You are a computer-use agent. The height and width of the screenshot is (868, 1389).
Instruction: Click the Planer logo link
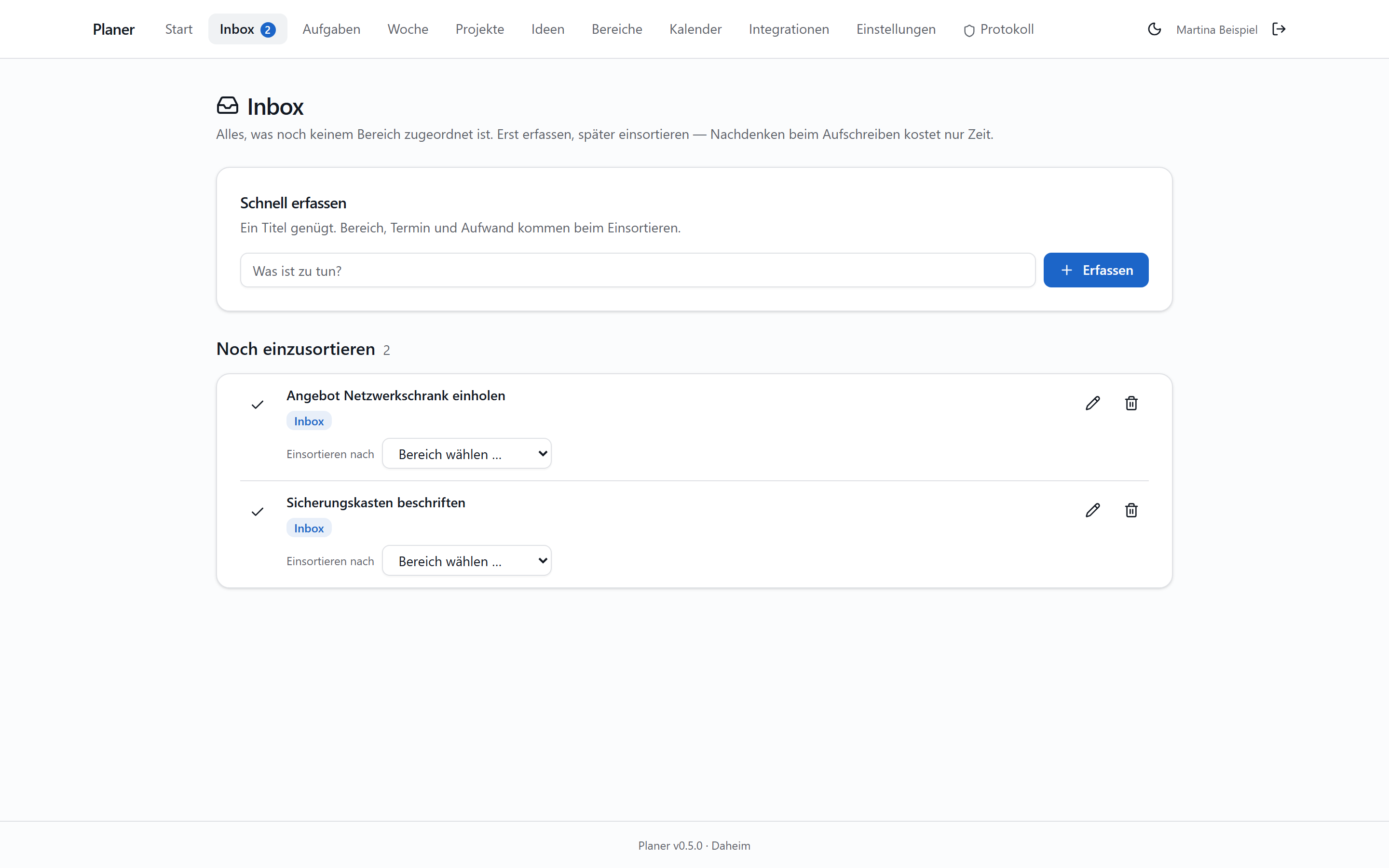tap(114, 29)
